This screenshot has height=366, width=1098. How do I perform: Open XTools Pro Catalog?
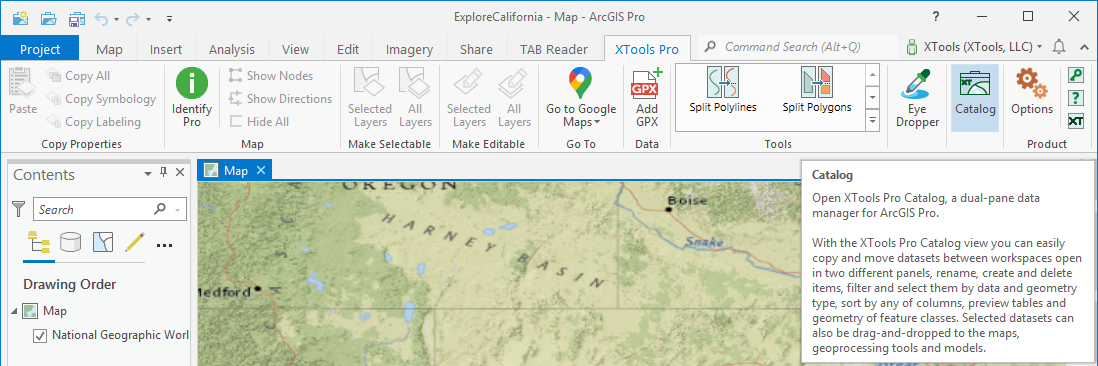pyautogui.click(x=975, y=98)
